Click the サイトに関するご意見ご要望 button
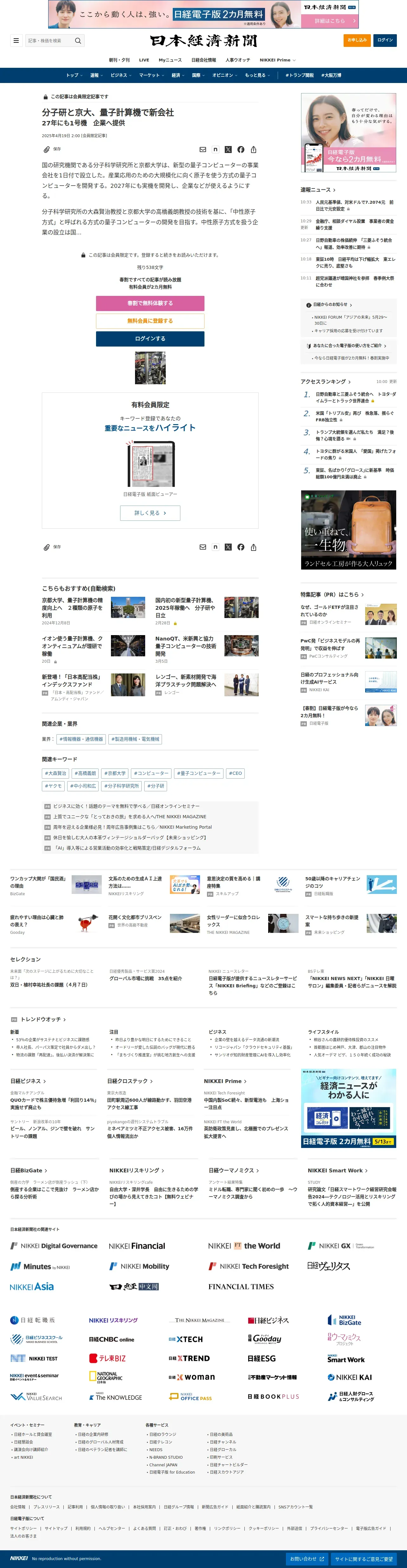Image resolution: width=407 pixels, height=1568 pixels. [x=364, y=1558]
